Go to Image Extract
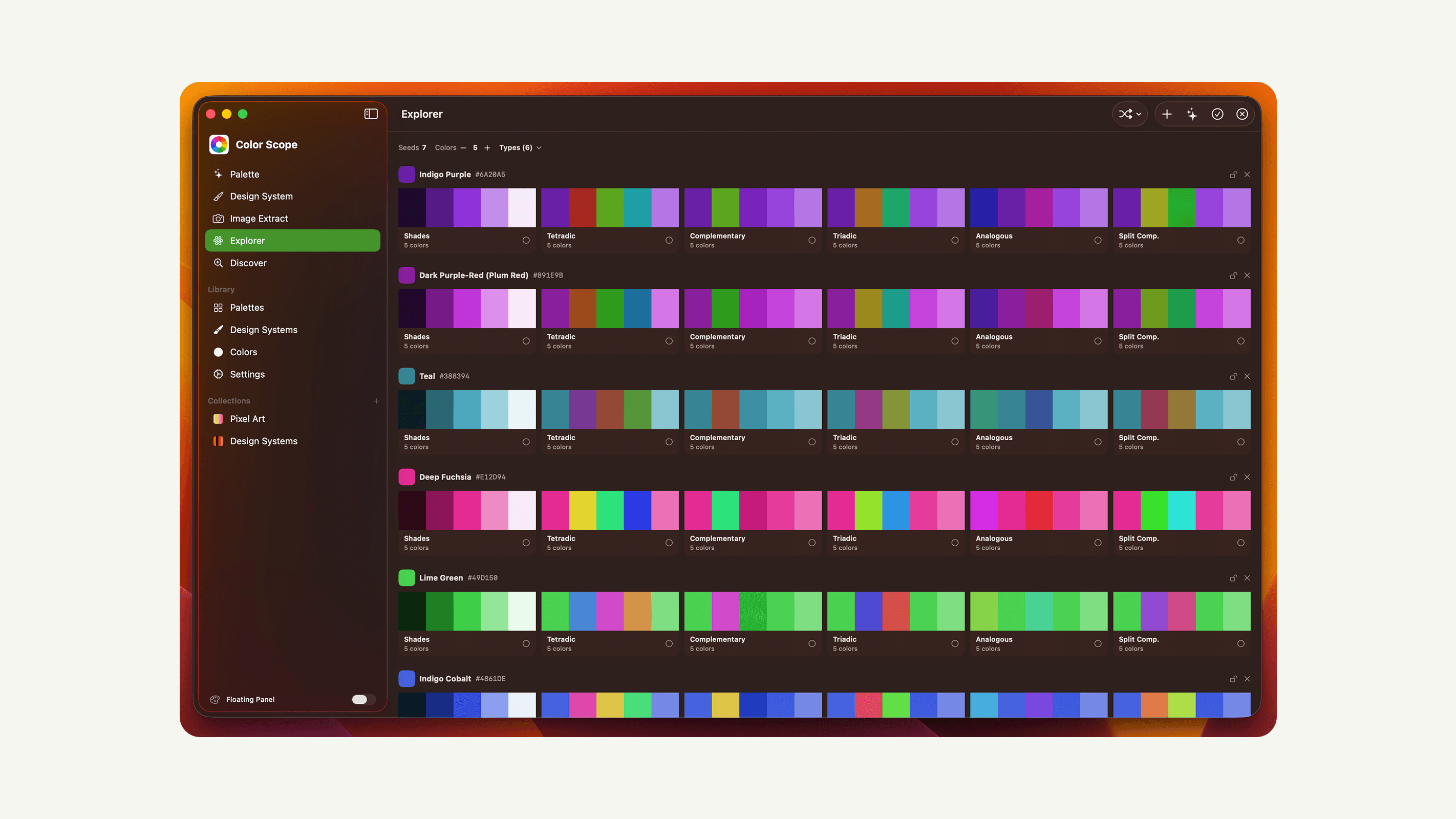 pos(292,218)
